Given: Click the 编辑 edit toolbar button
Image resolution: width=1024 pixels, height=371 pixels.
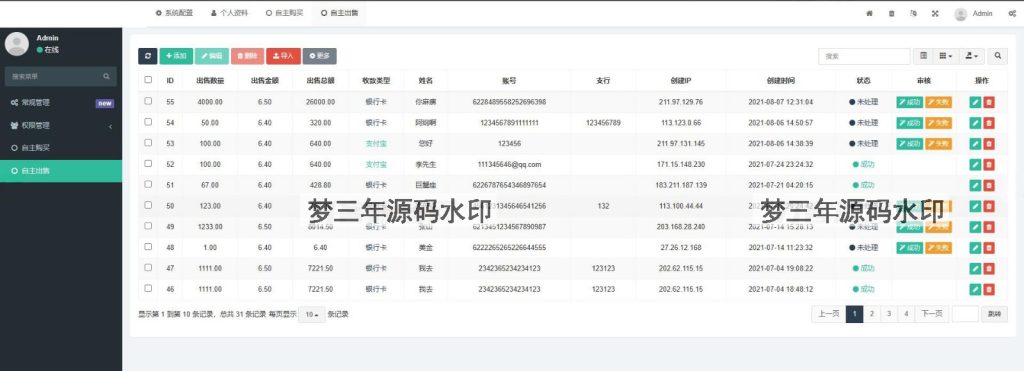Looking at the screenshot, I should point(212,56).
